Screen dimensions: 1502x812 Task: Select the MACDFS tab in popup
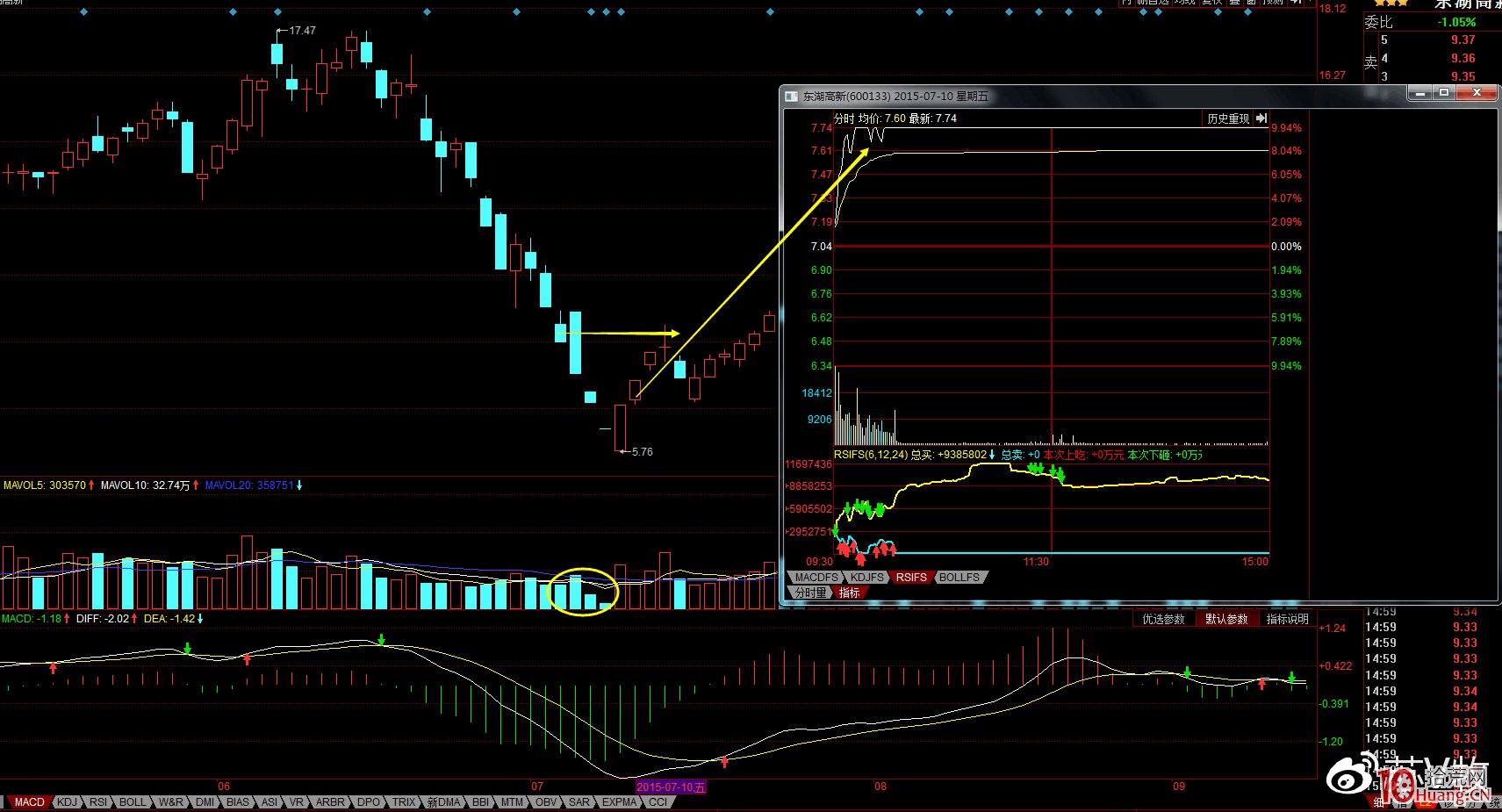[x=816, y=578]
